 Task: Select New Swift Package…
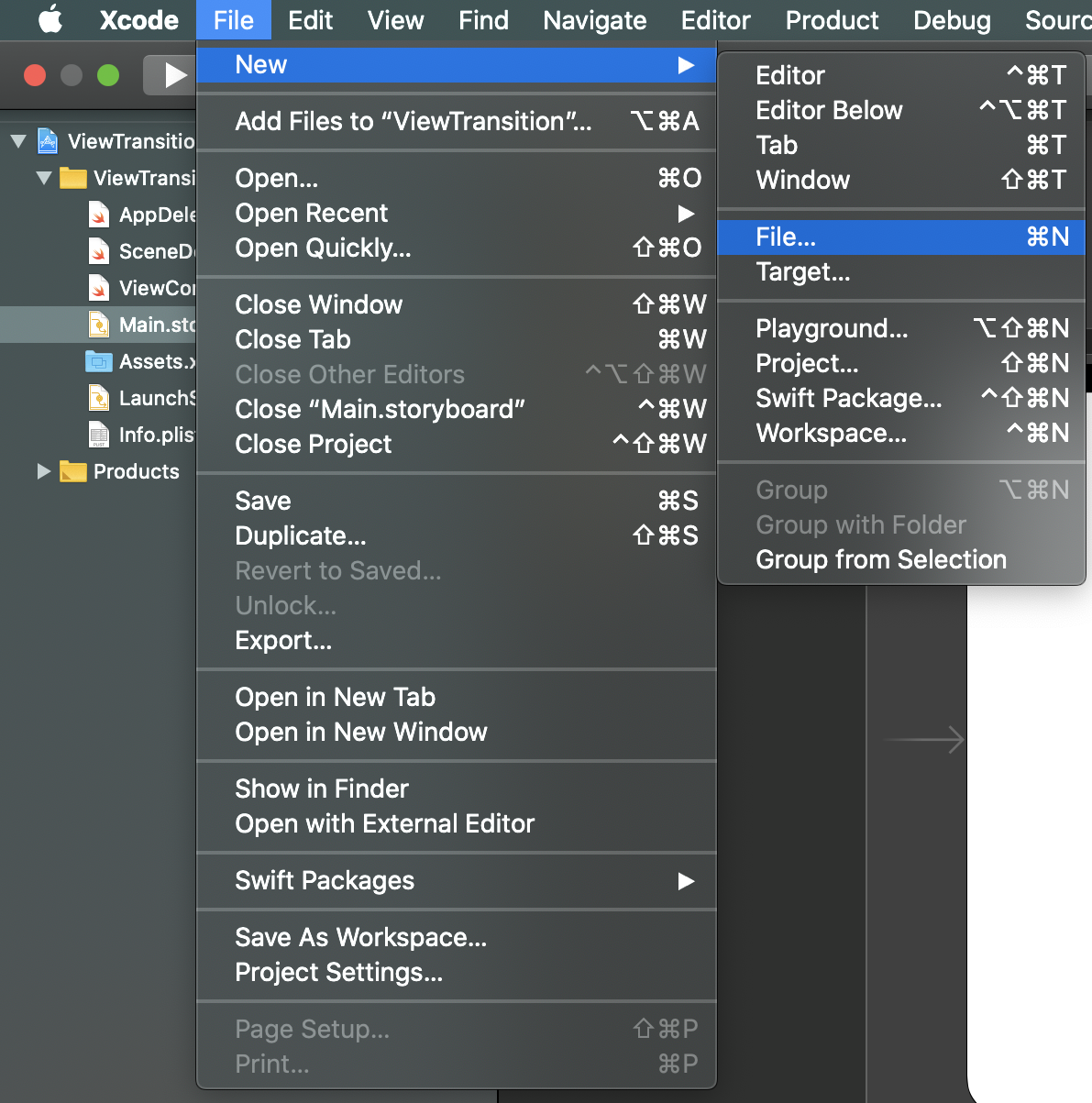pos(901,398)
